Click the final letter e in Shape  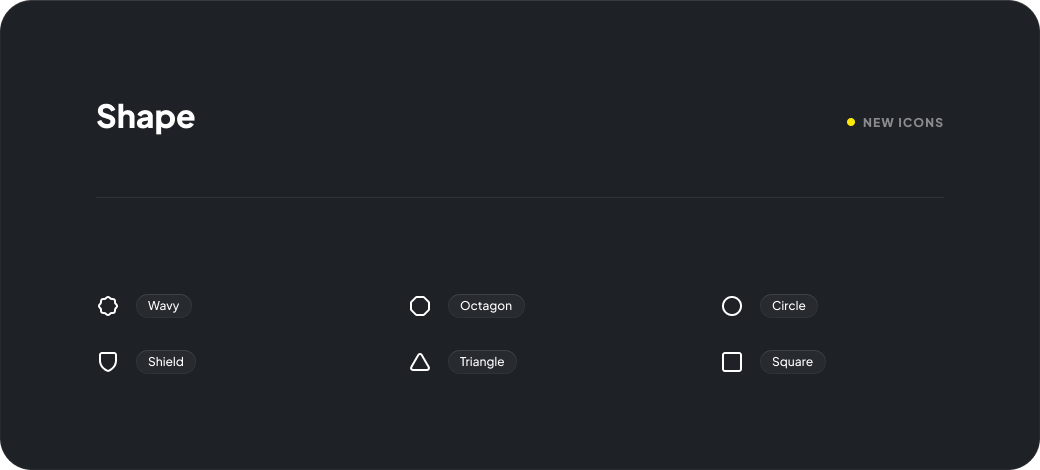pos(186,119)
